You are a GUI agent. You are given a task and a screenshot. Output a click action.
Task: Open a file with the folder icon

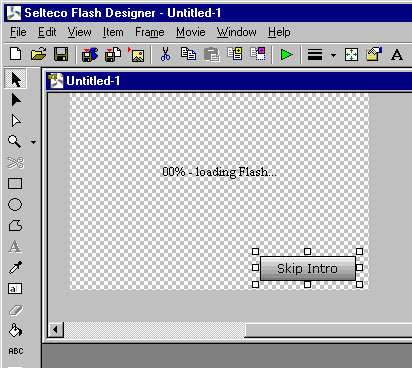[x=39, y=54]
